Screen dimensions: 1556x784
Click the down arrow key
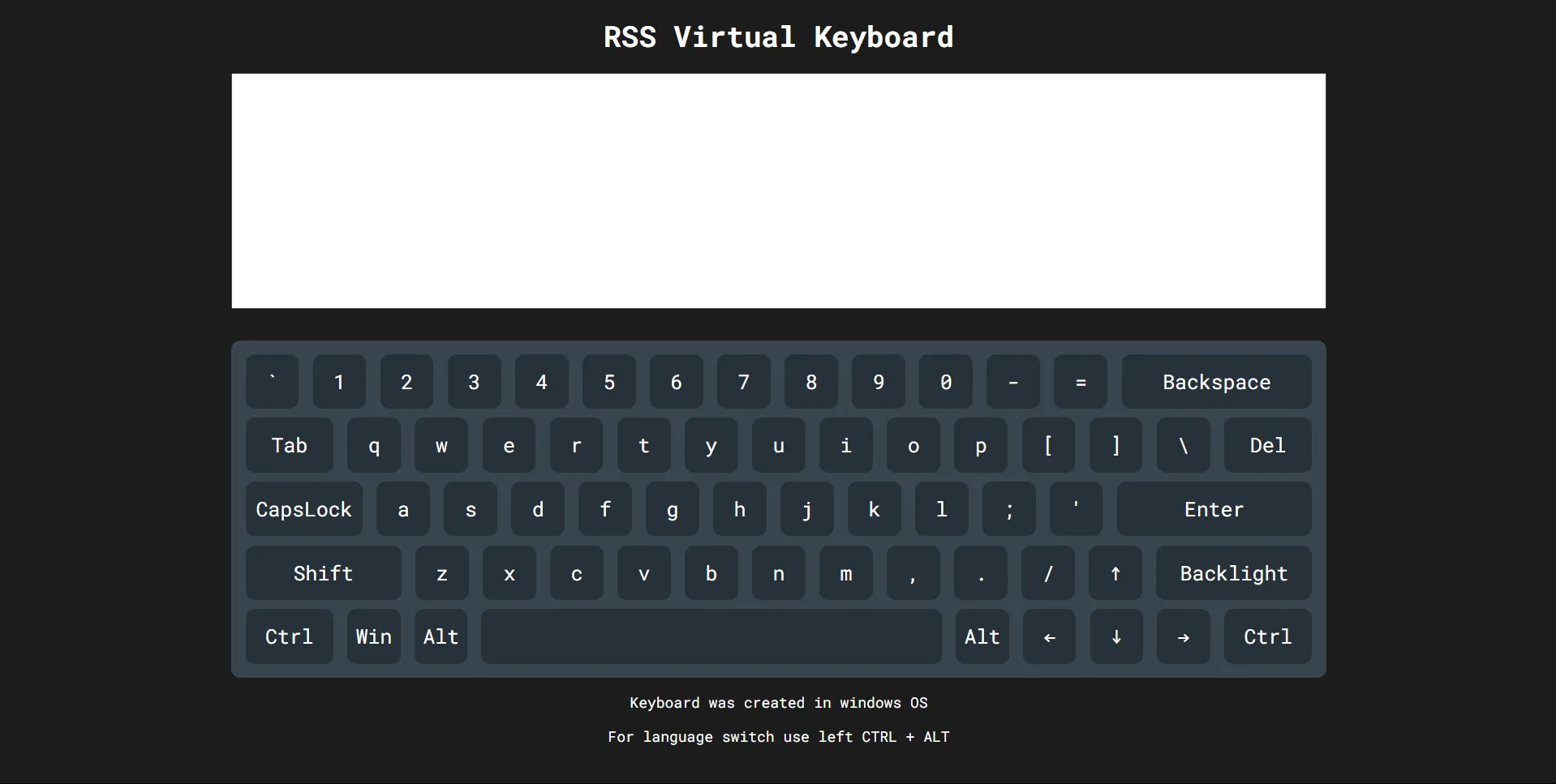point(1116,636)
